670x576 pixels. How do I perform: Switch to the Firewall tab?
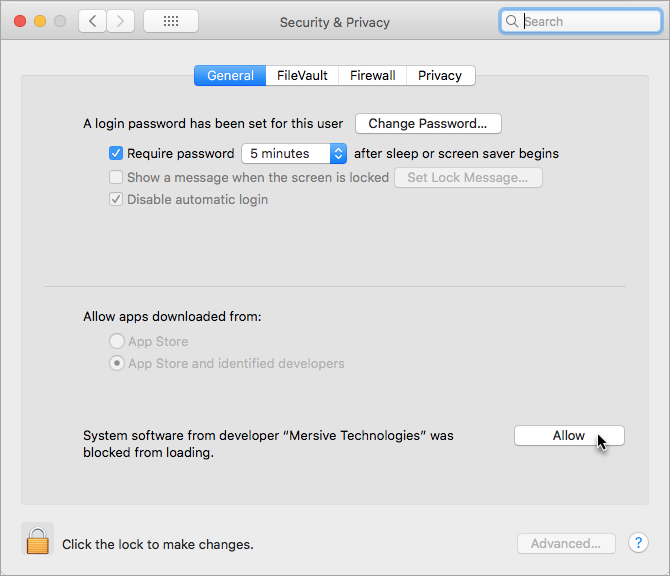pyautogui.click(x=373, y=76)
